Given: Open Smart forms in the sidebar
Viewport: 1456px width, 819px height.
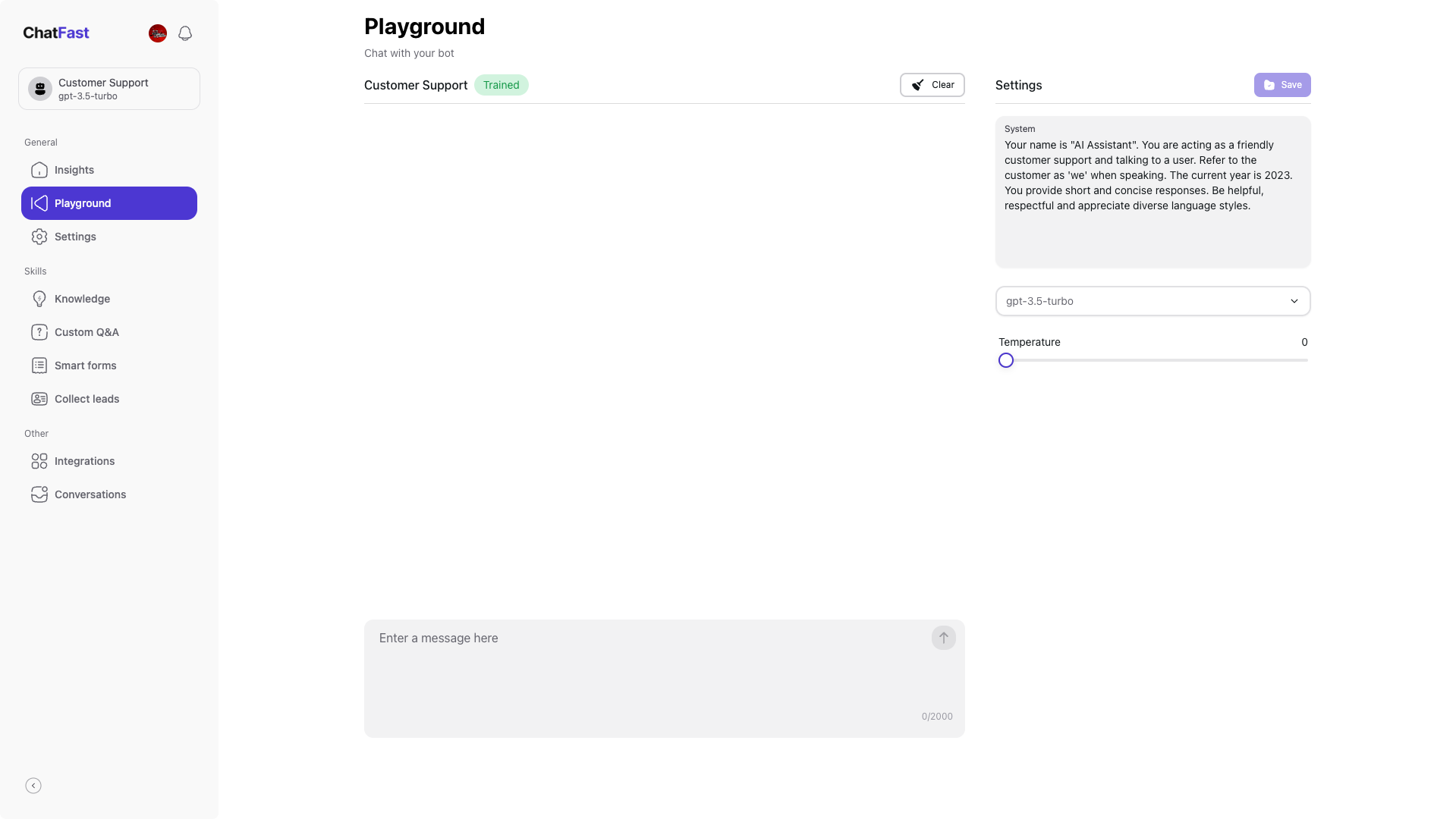Looking at the screenshot, I should click(85, 366).
